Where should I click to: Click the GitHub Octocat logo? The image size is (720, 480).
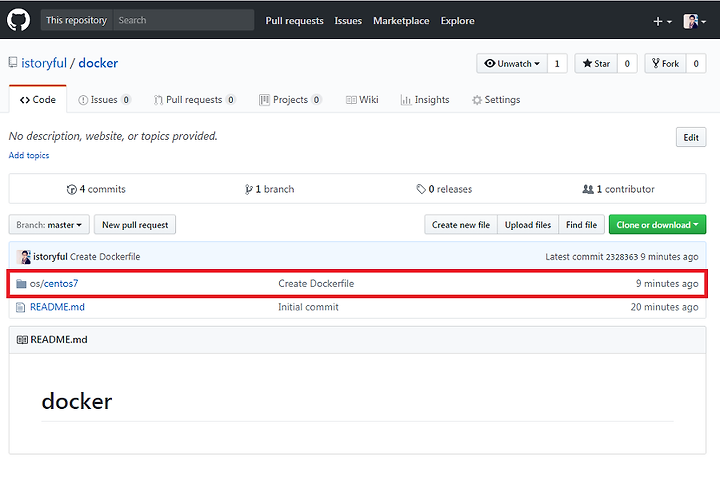coord(18,20)
